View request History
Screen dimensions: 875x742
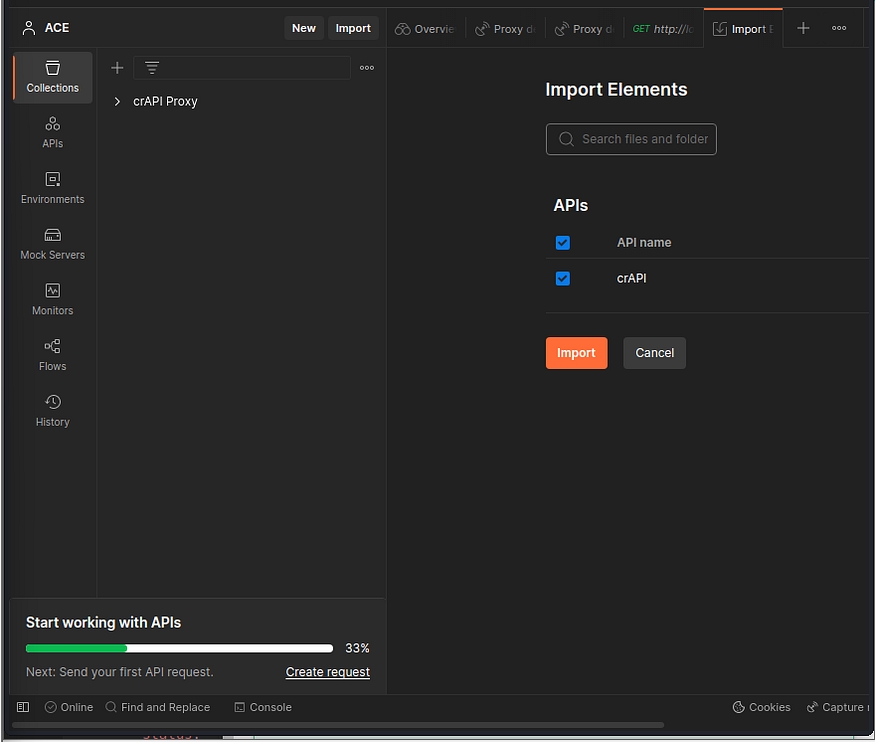pyautogui.click(x=52, y=411)
